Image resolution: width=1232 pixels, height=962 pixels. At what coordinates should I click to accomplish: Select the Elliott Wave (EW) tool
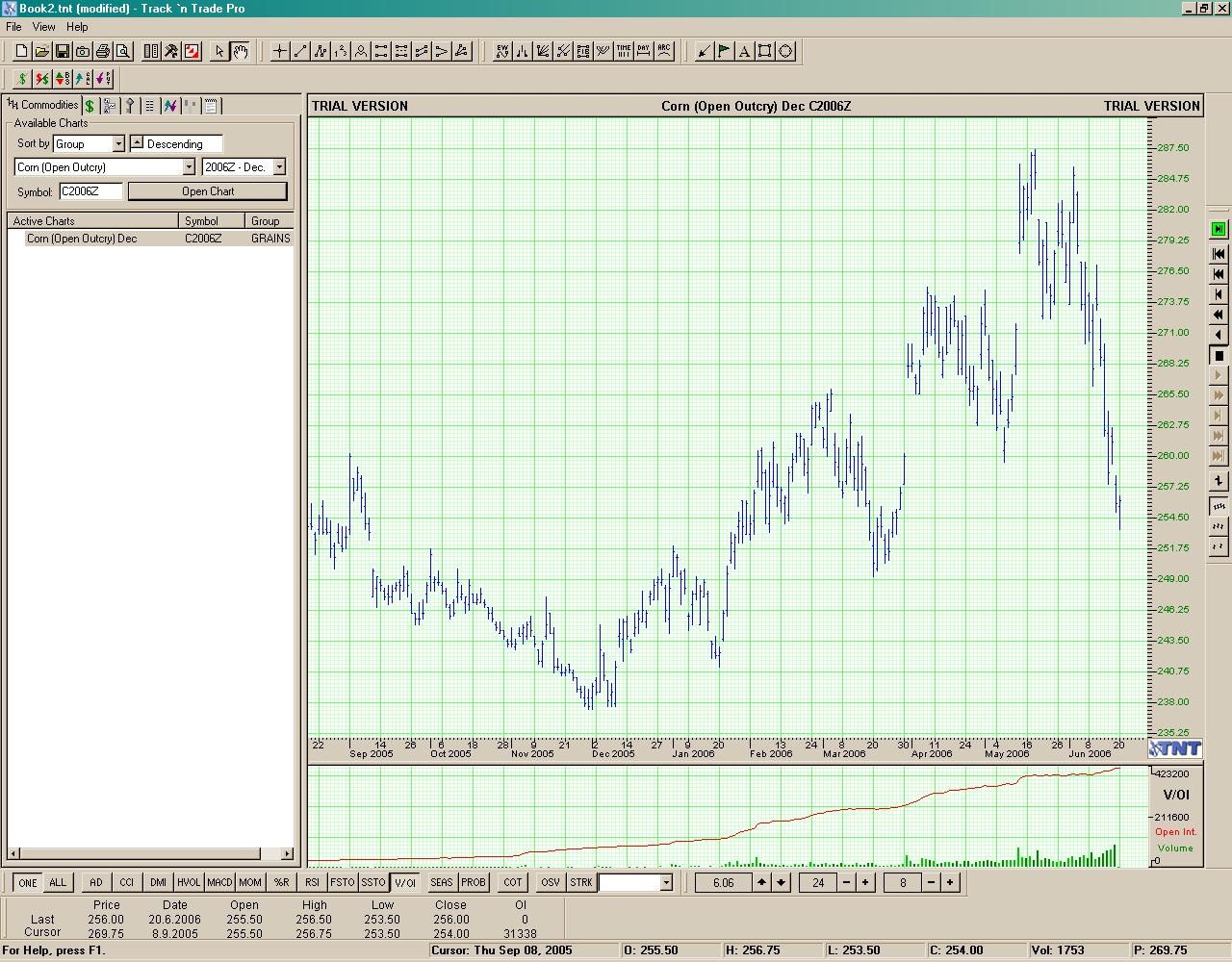click(502, 51)
